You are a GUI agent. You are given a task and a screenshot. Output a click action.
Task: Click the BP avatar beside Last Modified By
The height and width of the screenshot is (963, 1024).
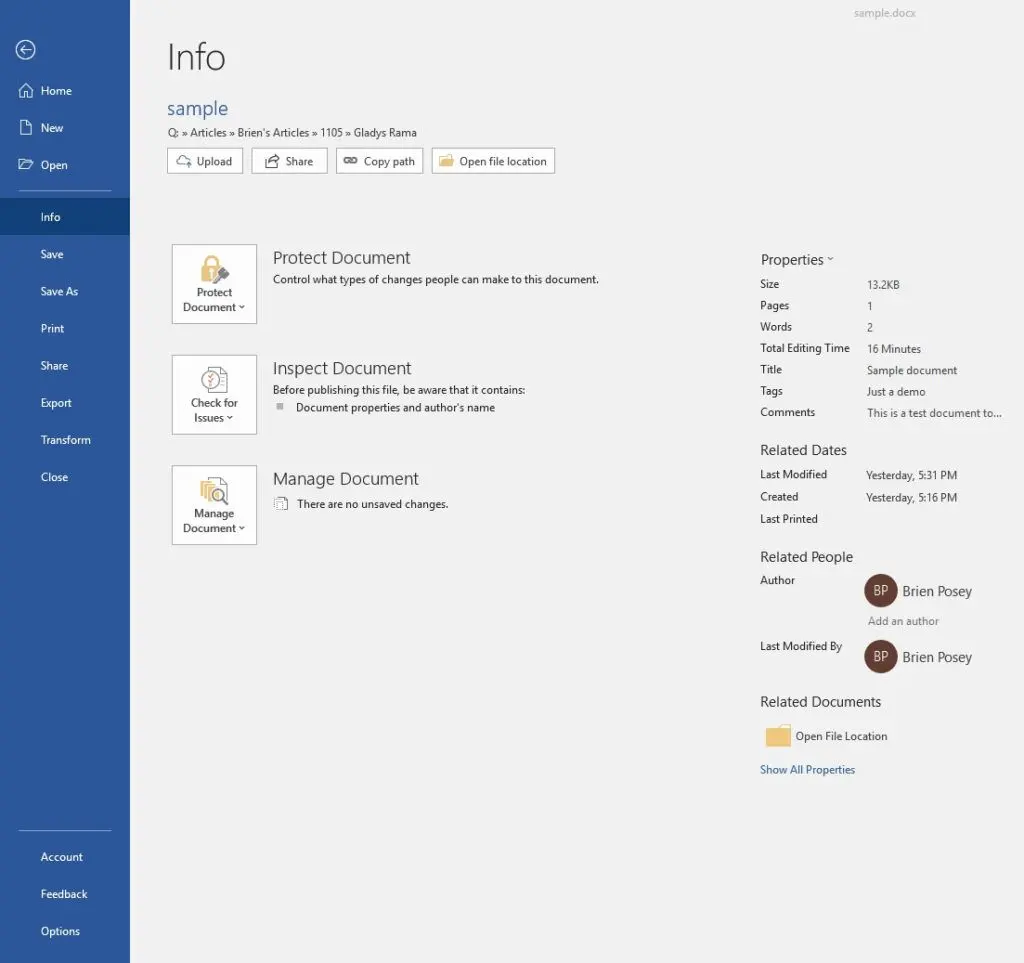880,656
